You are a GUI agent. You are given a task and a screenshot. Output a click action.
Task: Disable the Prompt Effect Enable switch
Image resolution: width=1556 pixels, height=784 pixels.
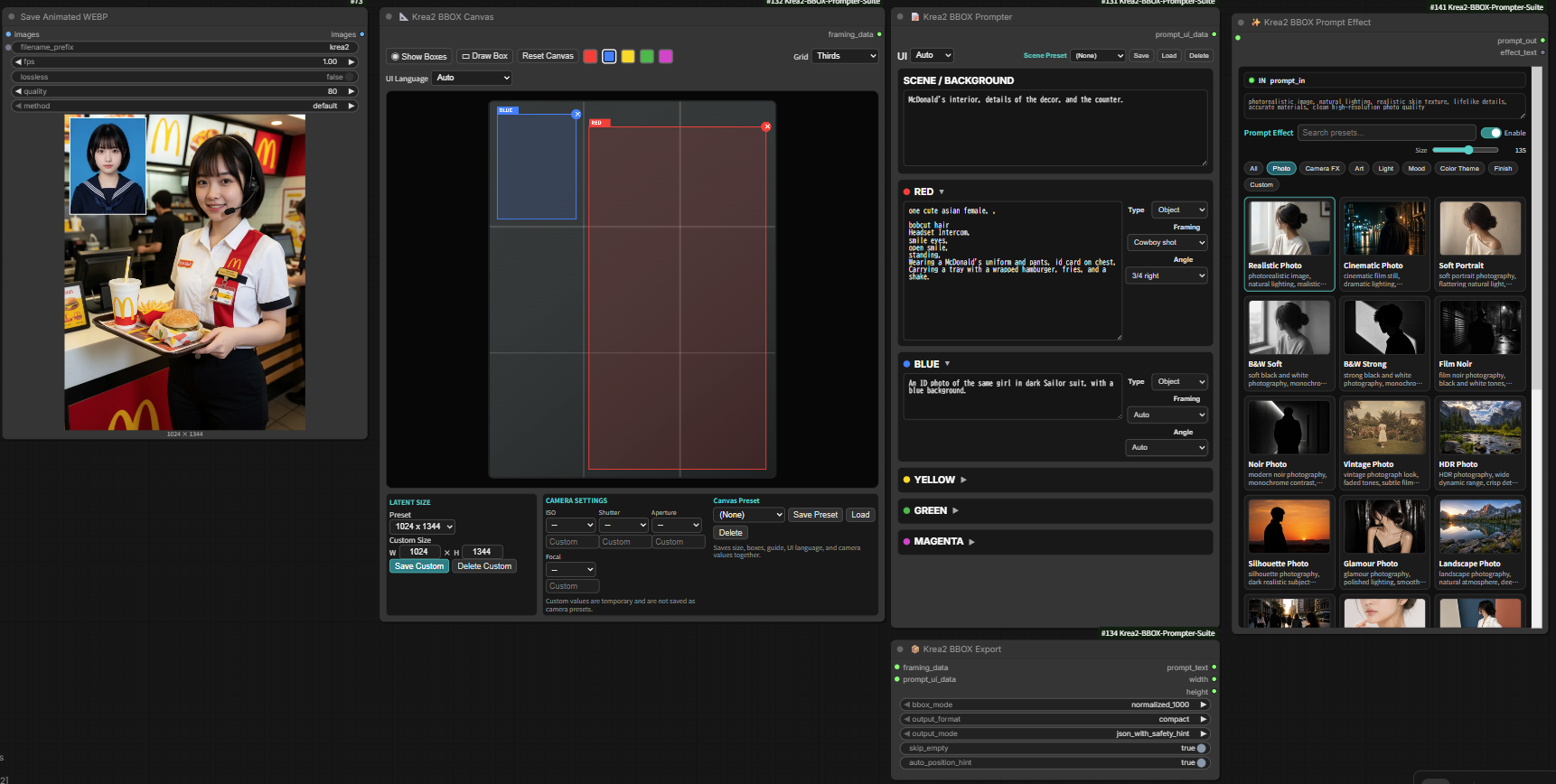point(1491,133)
